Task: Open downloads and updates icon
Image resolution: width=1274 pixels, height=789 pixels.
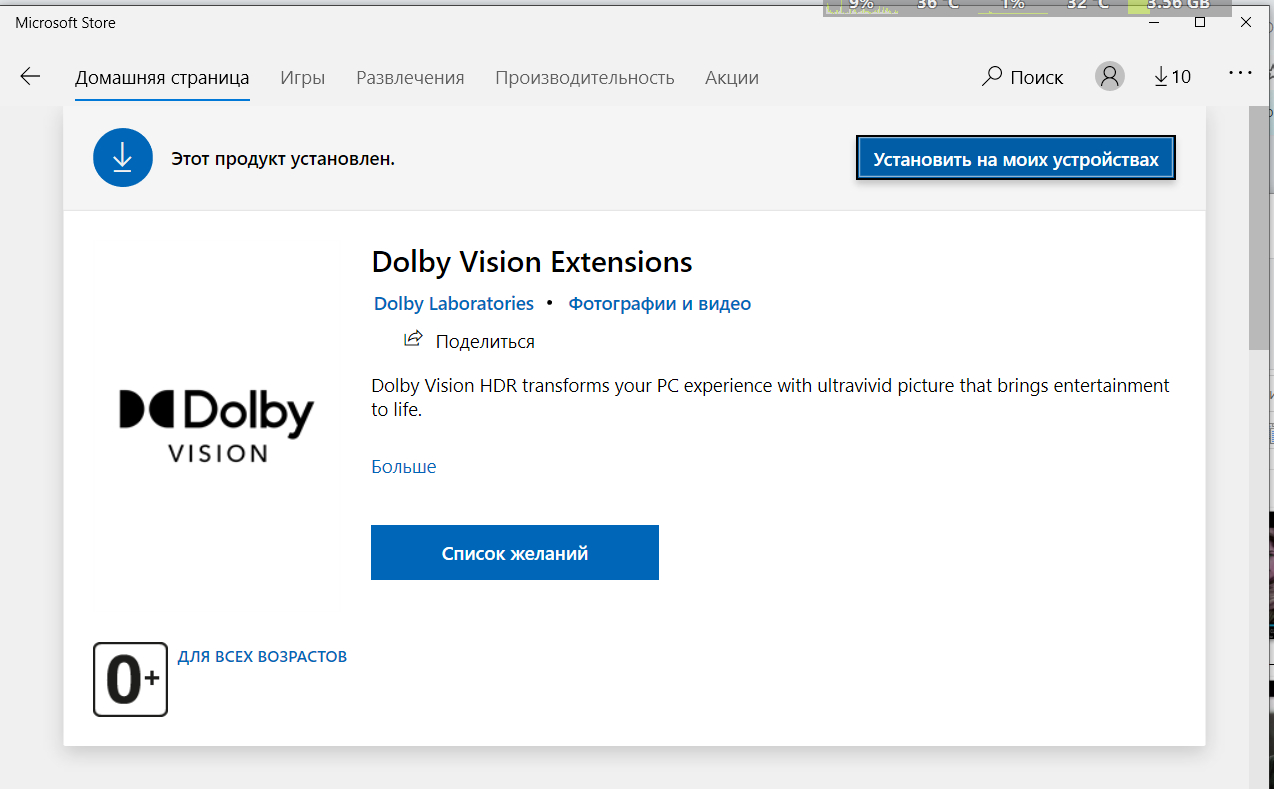Action: 1172,77
